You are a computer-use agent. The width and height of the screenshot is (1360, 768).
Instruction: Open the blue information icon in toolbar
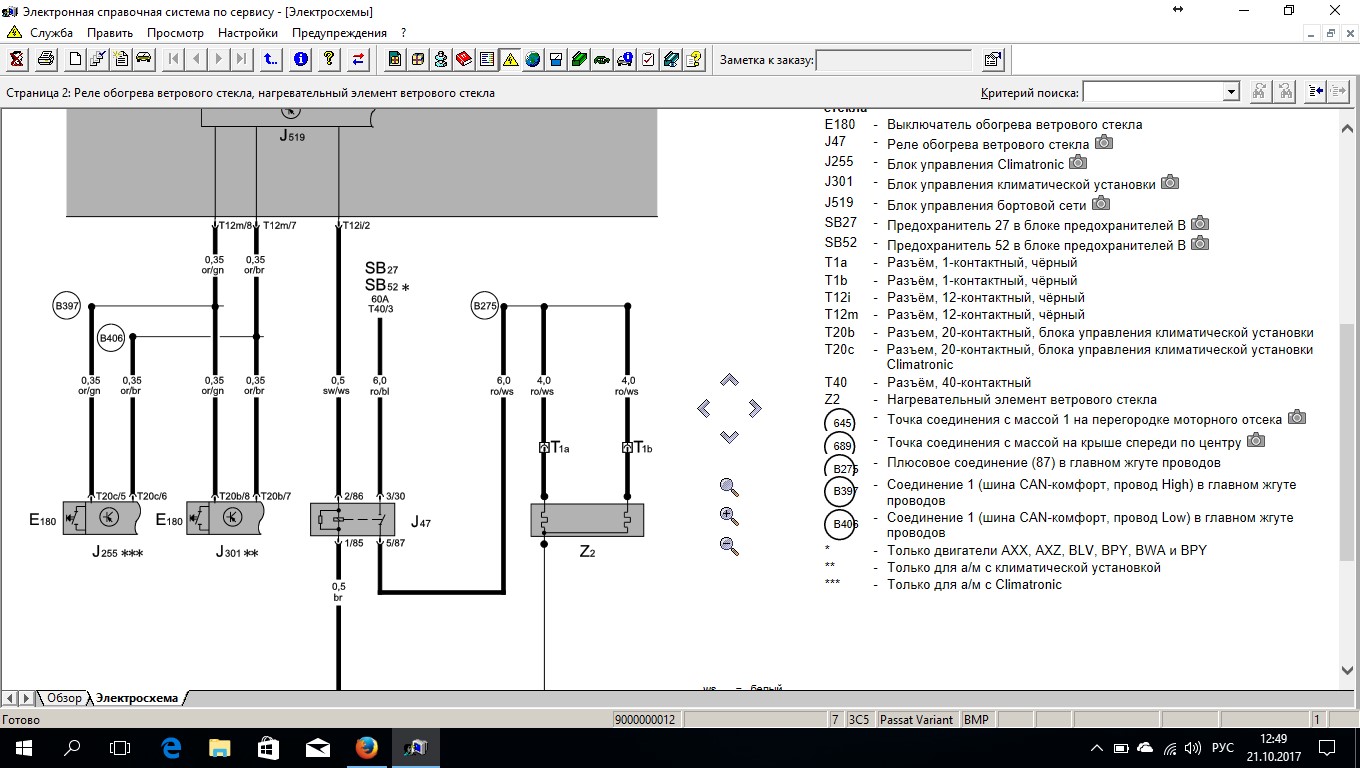click(301, 60)
